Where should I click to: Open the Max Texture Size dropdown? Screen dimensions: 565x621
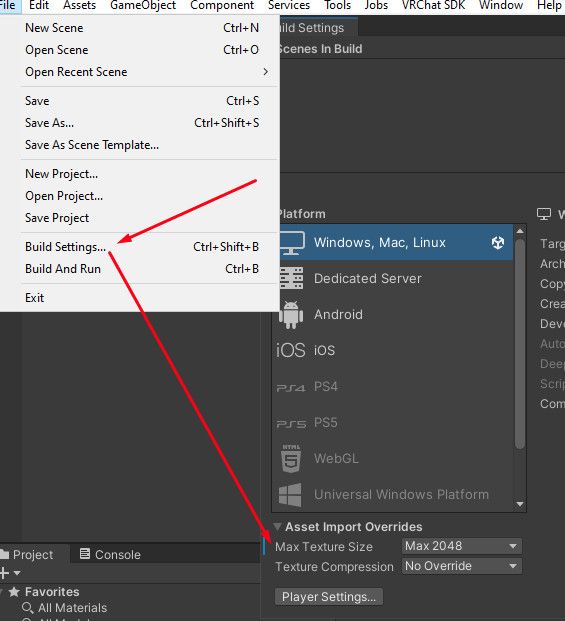pyautogui.click(x=462, y=546)
